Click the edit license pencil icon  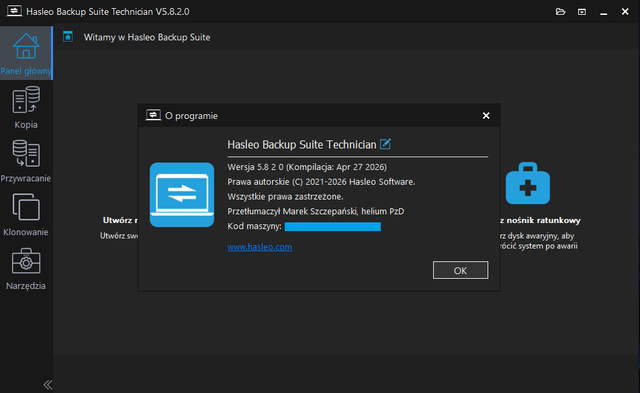(385, 144)
